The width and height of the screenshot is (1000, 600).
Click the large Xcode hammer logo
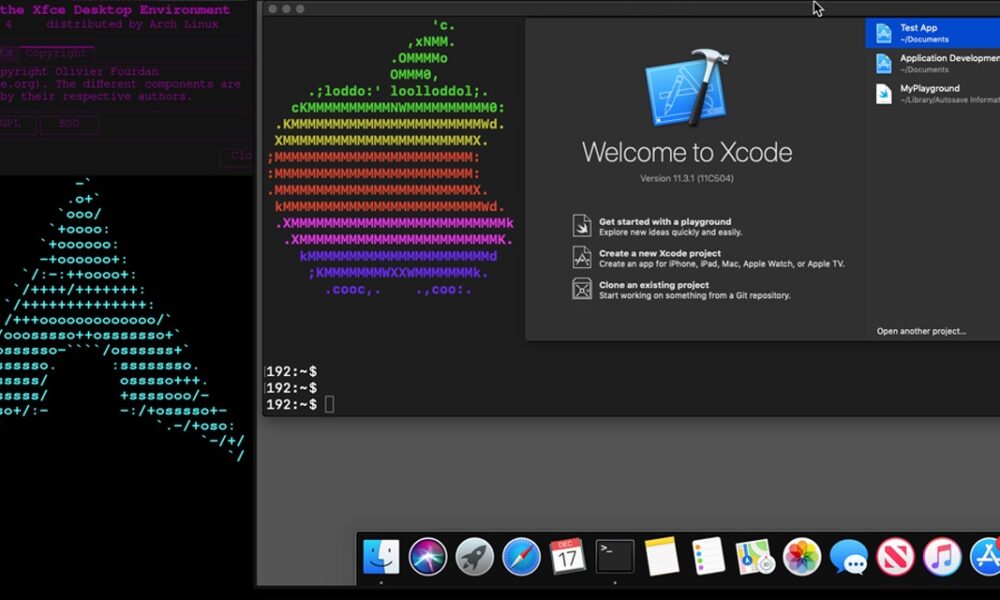pos(687,87)
